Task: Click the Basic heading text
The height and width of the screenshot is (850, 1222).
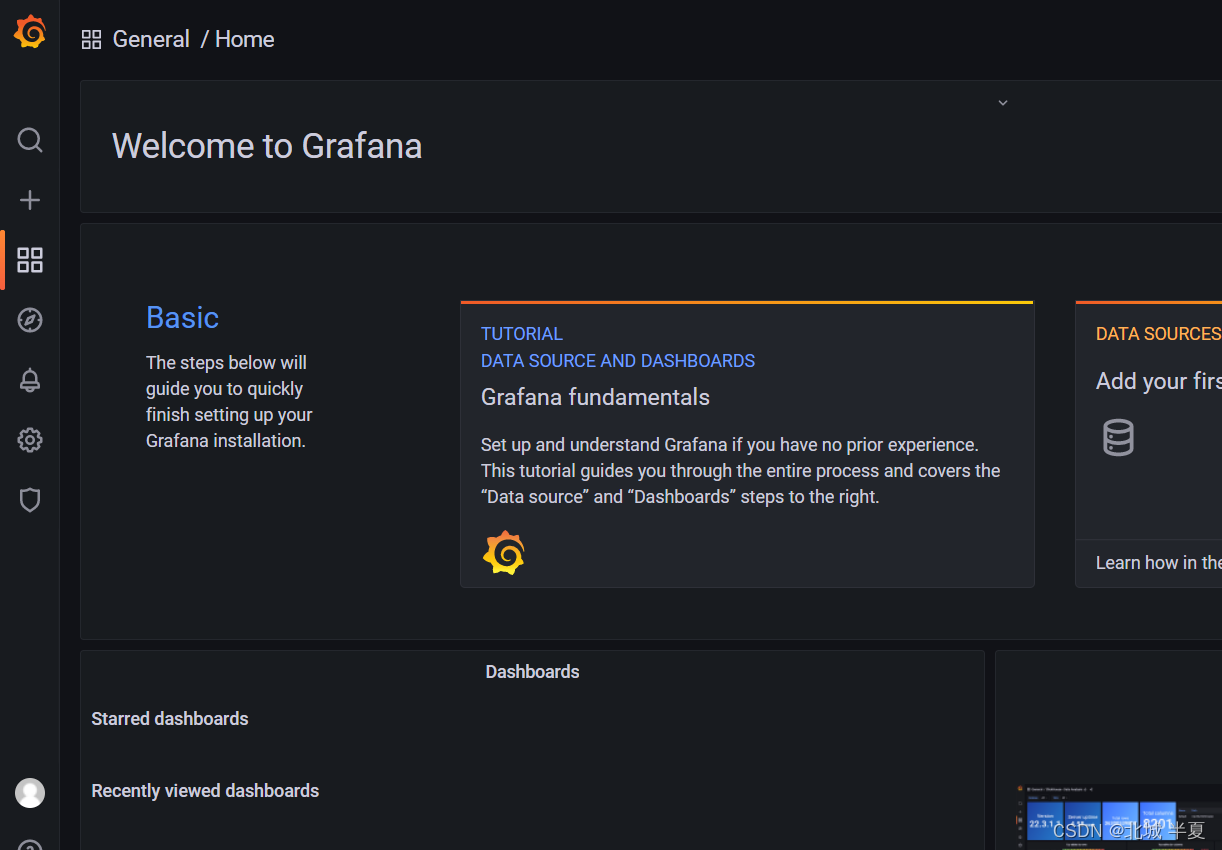Action: [182, 317]
